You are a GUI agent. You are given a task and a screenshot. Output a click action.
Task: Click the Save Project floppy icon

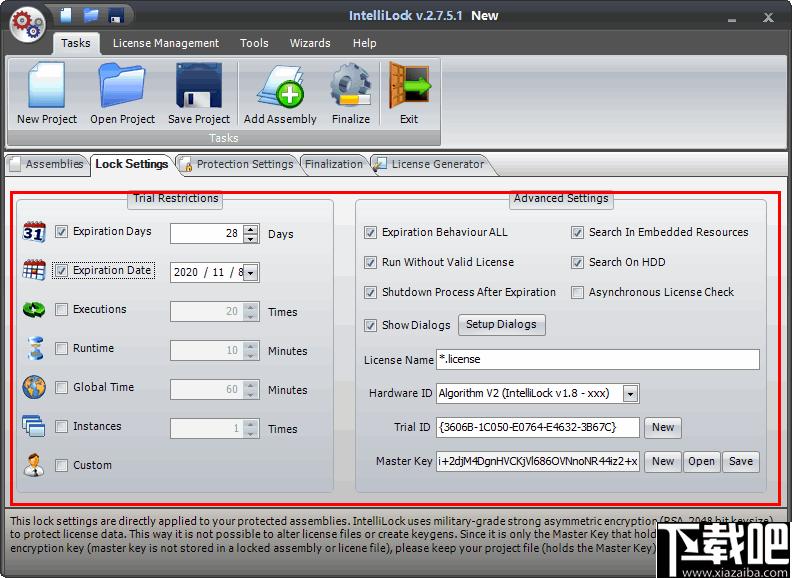click(199, 85)
